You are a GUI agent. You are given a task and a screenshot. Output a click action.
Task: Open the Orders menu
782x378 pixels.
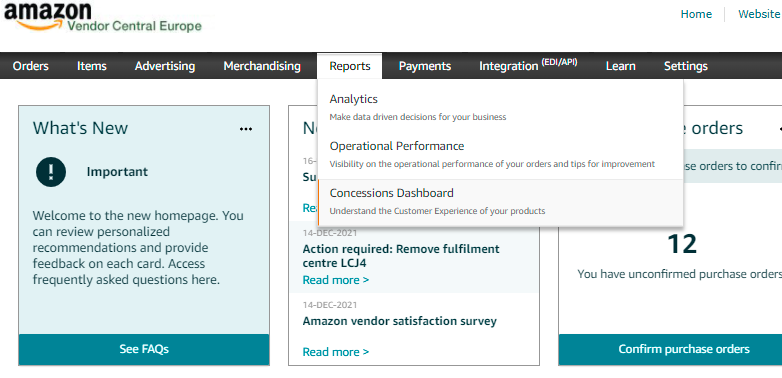click(31, 66)
